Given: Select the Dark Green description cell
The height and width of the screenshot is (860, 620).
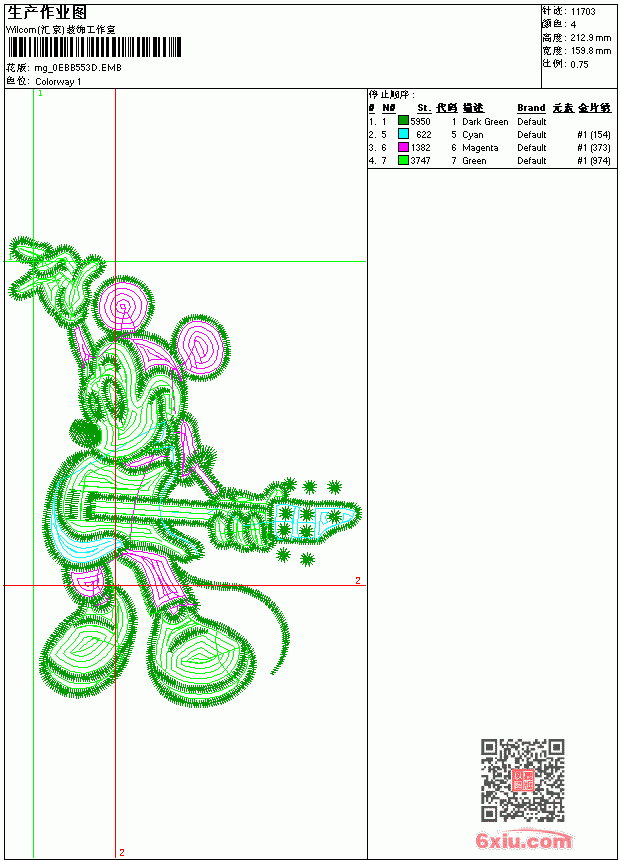Looking at the screenshot, I should (x=485, y=121).
